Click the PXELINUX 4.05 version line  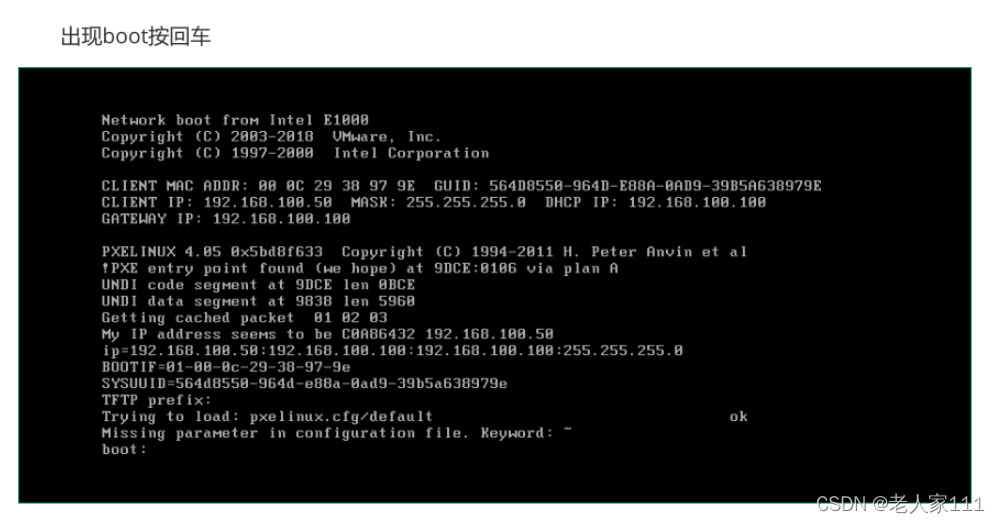tap(424, 252)
